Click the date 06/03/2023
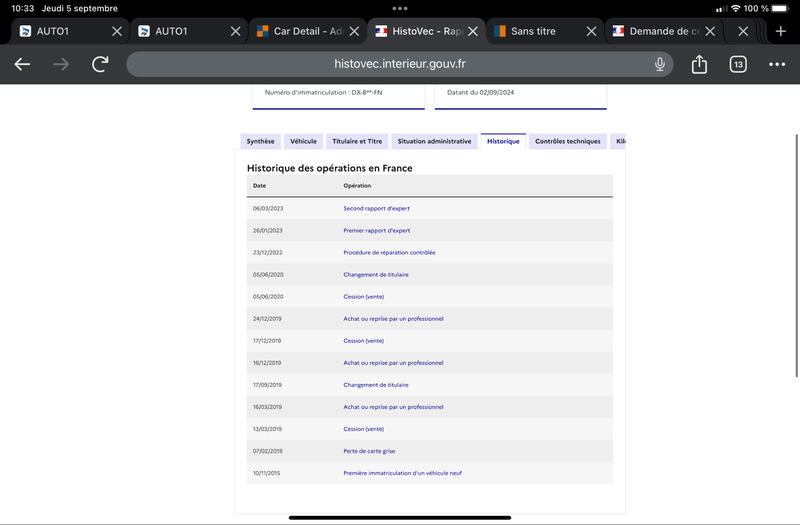The width and height of the screenshot is (800, 525). [x=267, y=208]
